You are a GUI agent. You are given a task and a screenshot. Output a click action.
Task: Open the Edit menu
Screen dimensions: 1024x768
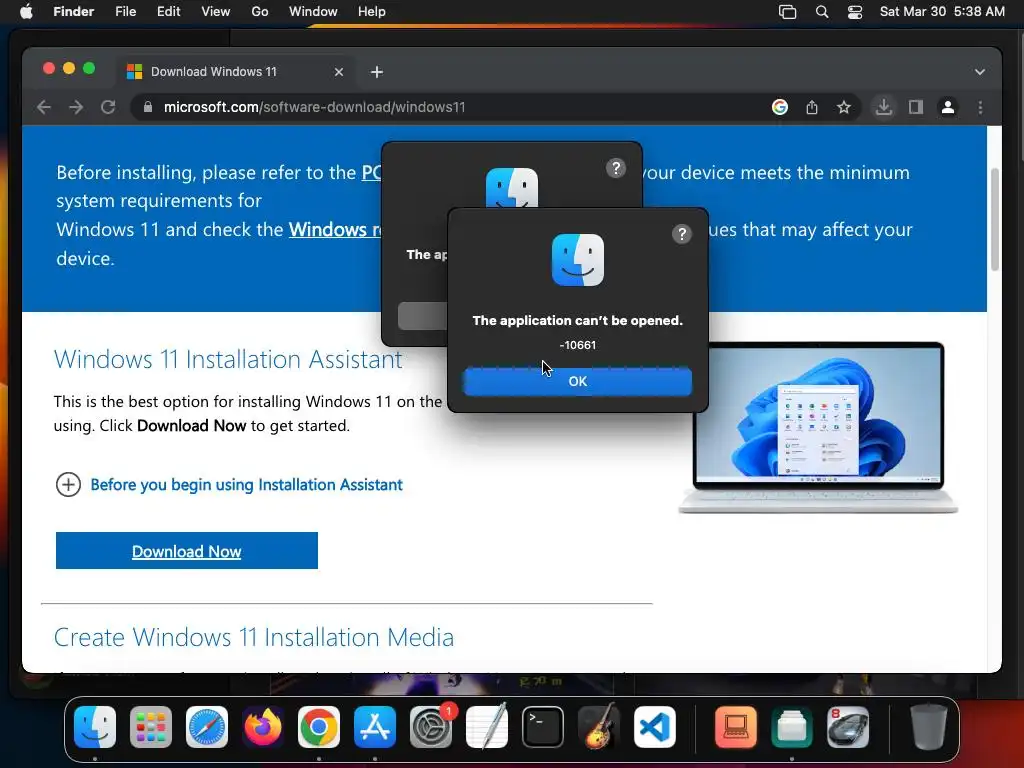[x=168, y=12]
